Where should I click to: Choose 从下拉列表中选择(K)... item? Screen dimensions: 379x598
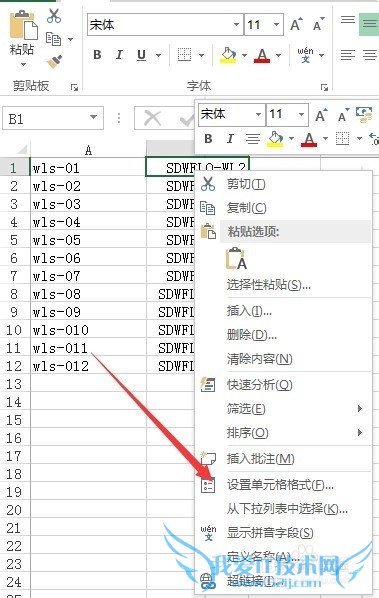283,509
